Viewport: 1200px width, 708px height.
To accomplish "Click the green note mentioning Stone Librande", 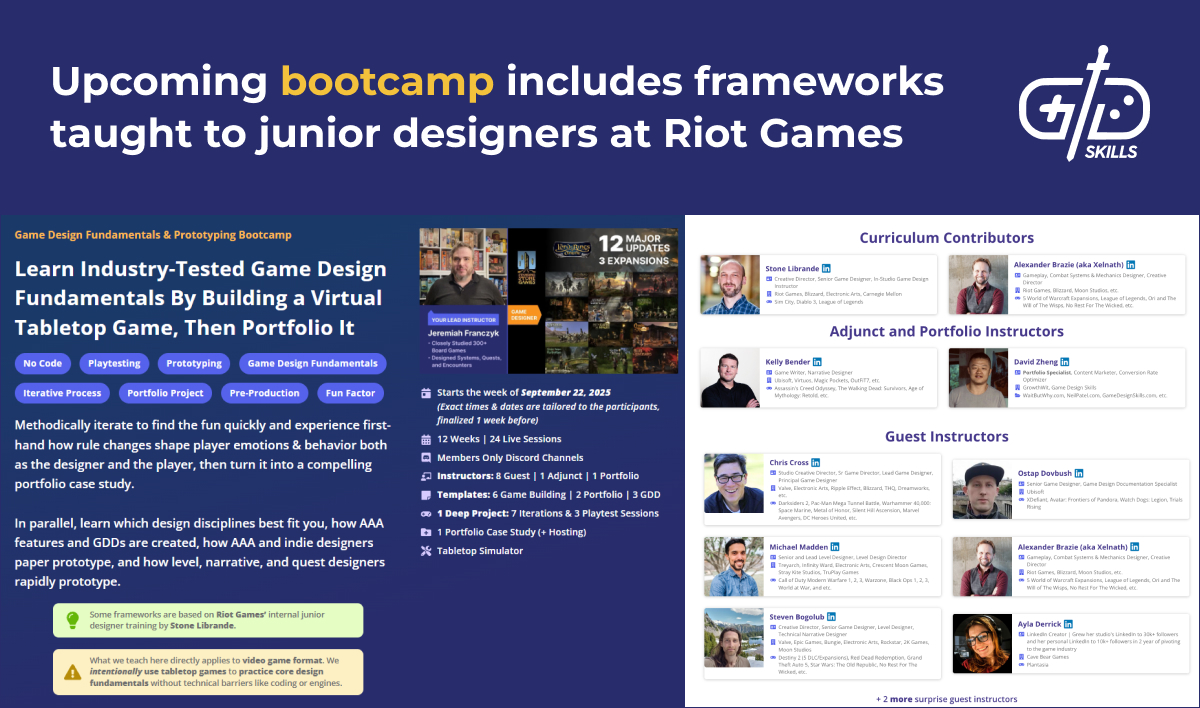I will [x=208, y=620].
